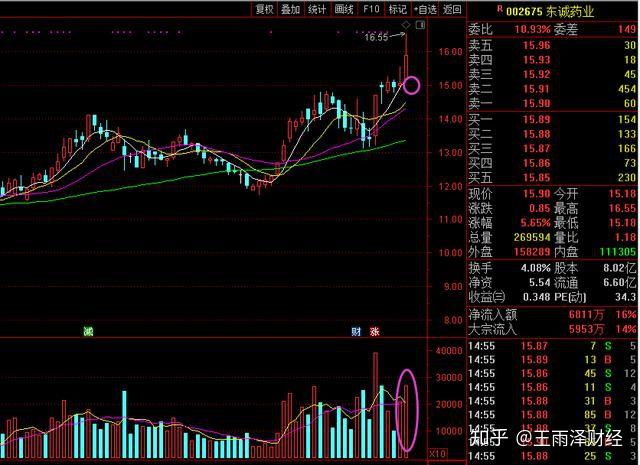Click the 涨幅 5.65% value
The image size is (640, 465).
(536, 223)
